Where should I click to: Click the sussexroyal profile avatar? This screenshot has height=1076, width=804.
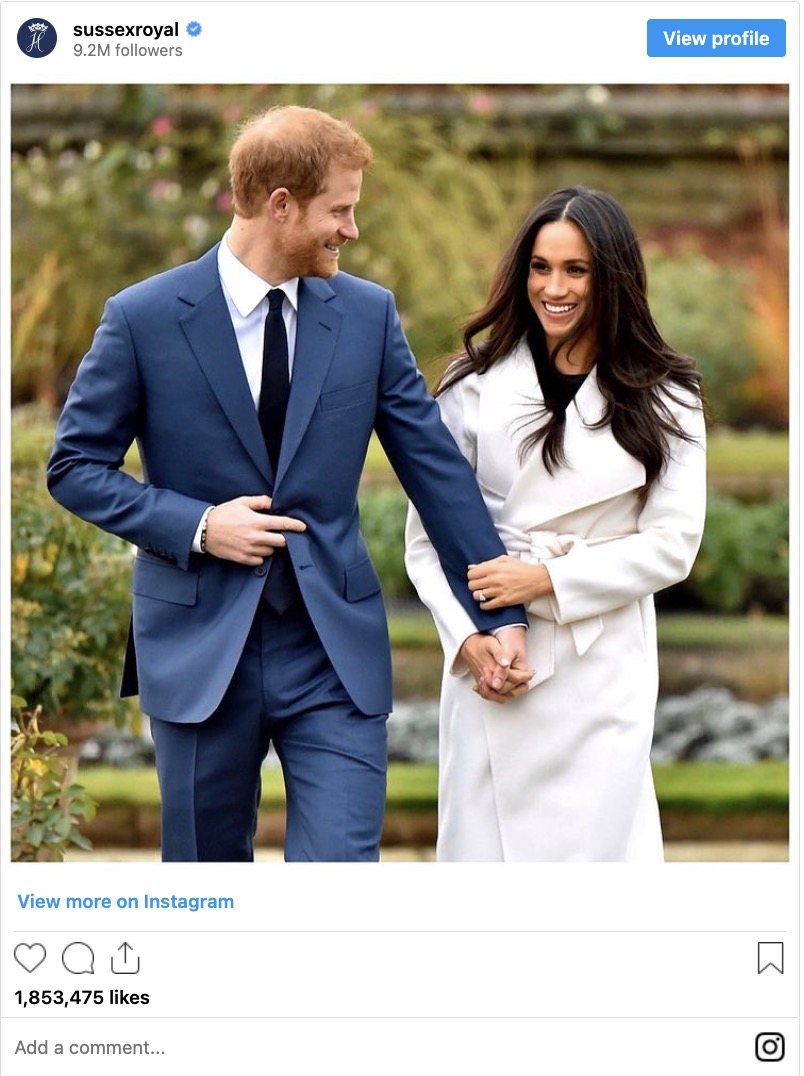pyautogui.click(x=37, y=38)
